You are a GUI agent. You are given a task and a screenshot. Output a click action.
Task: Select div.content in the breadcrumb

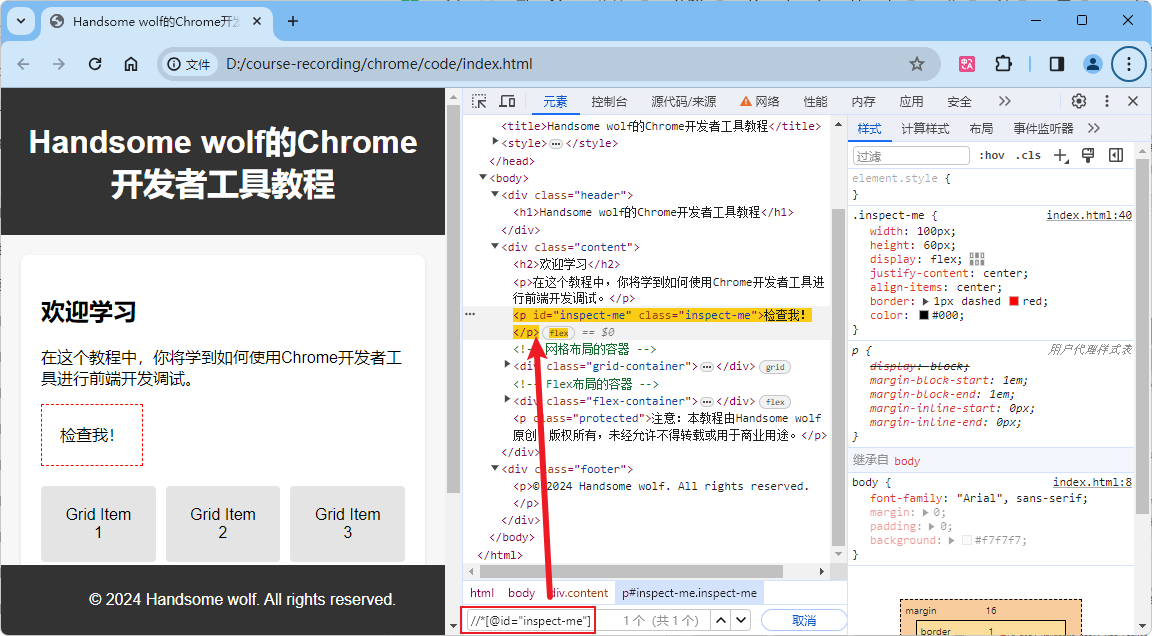(x=580, y=593)
